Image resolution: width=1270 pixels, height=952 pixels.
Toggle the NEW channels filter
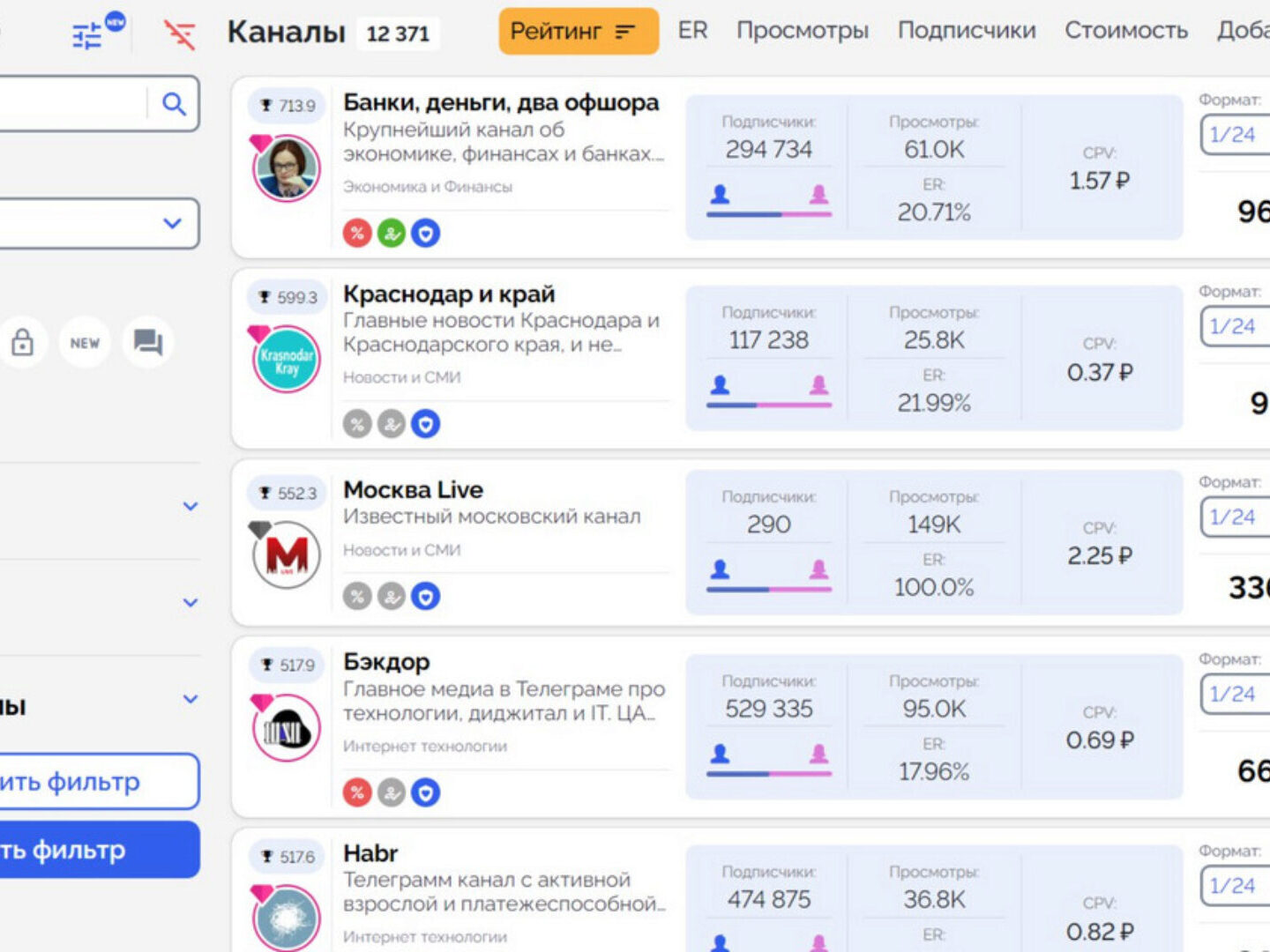[x=85, y=342]
